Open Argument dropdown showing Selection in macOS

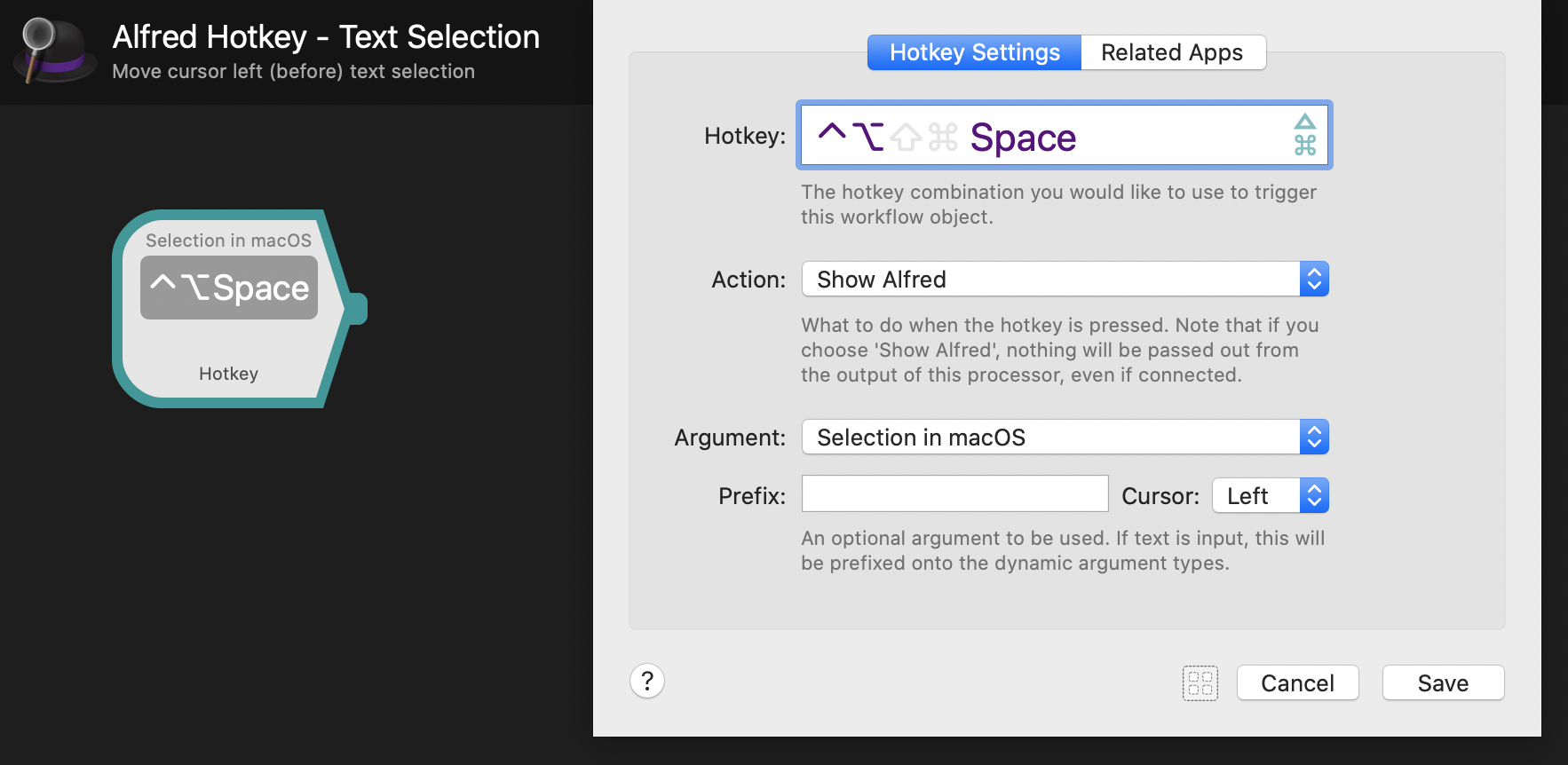(x=1065, y=438)
